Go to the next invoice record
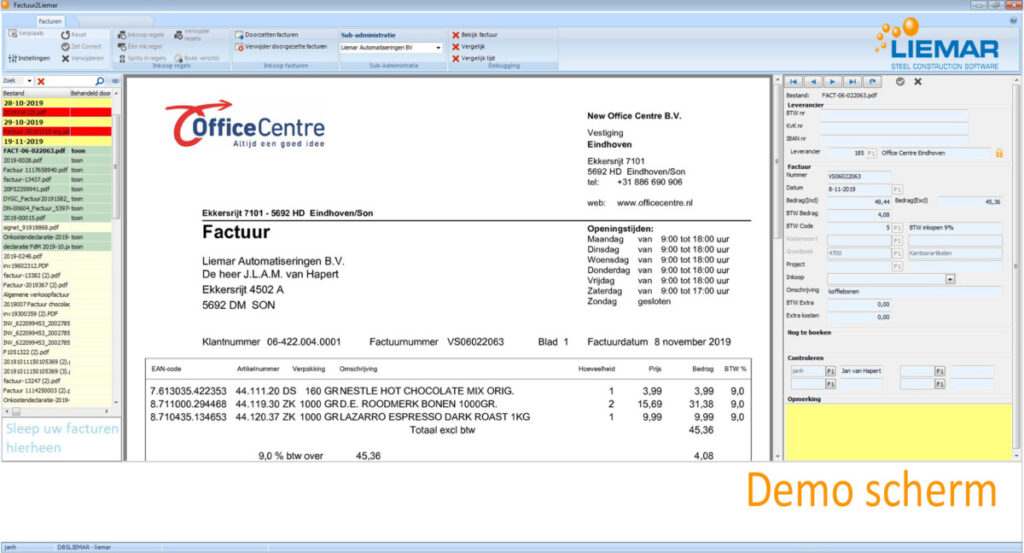Viewport: 1024px width, 553px height. (833, 82)
